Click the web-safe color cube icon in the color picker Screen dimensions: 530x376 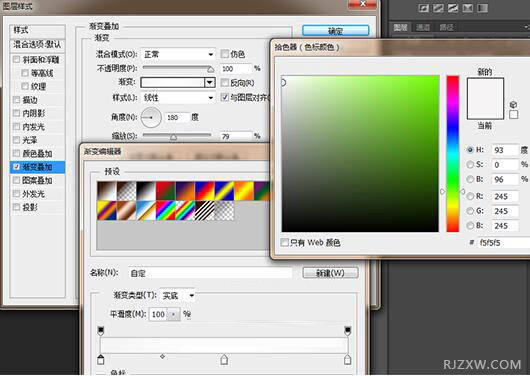tap(513, 104)
